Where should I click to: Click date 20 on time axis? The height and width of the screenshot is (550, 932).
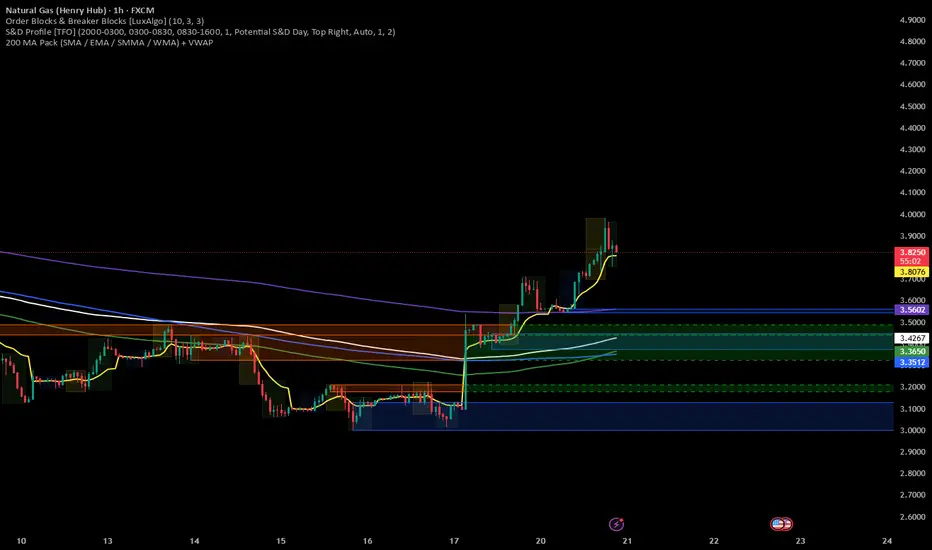[540, 540]
